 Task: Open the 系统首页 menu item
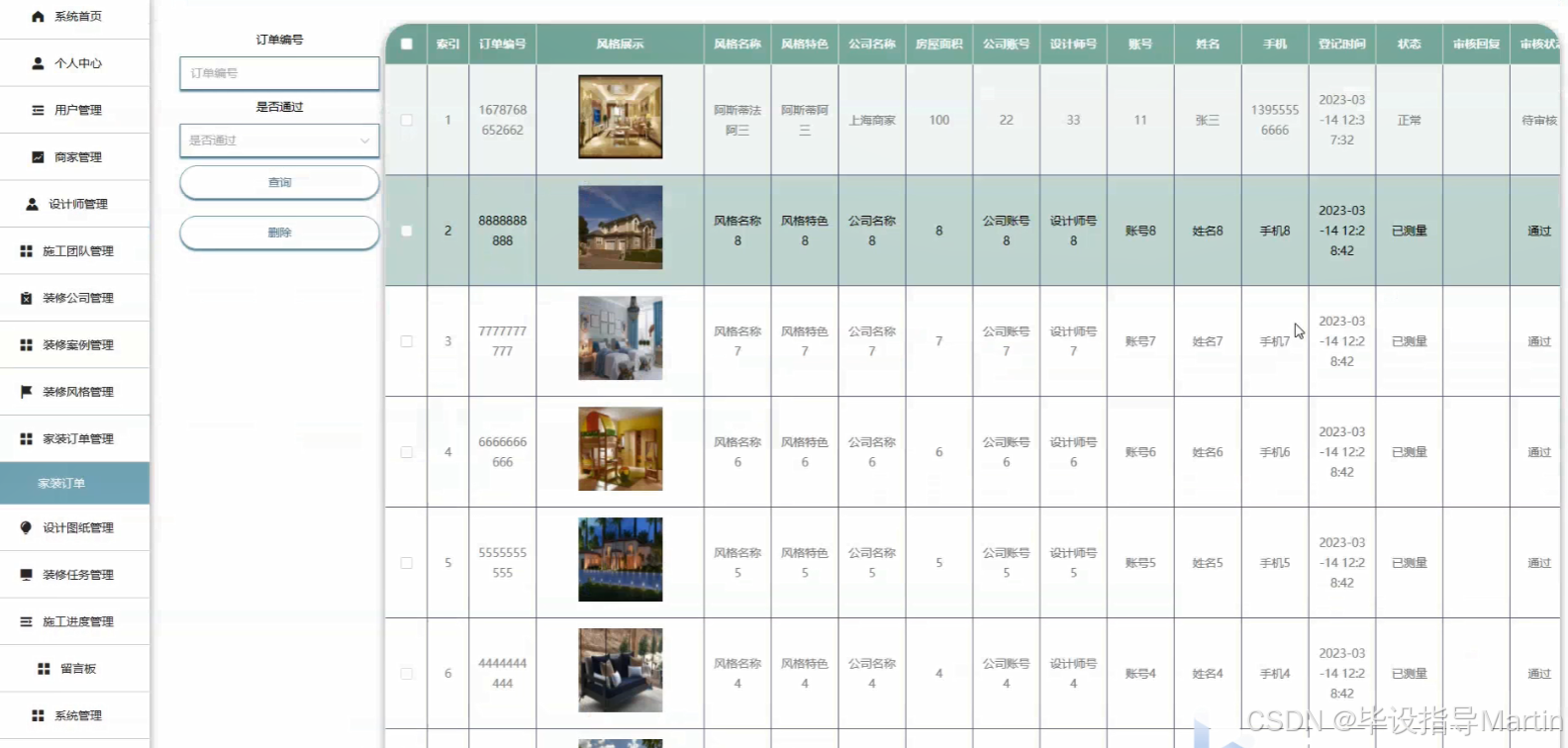click(74, 17)
